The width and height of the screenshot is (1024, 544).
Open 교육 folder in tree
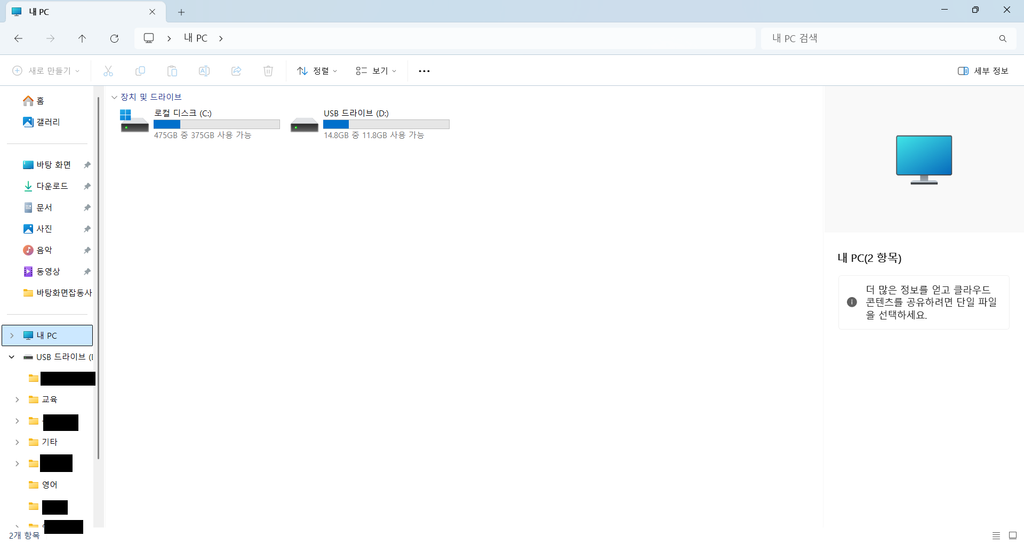[43, 400]
